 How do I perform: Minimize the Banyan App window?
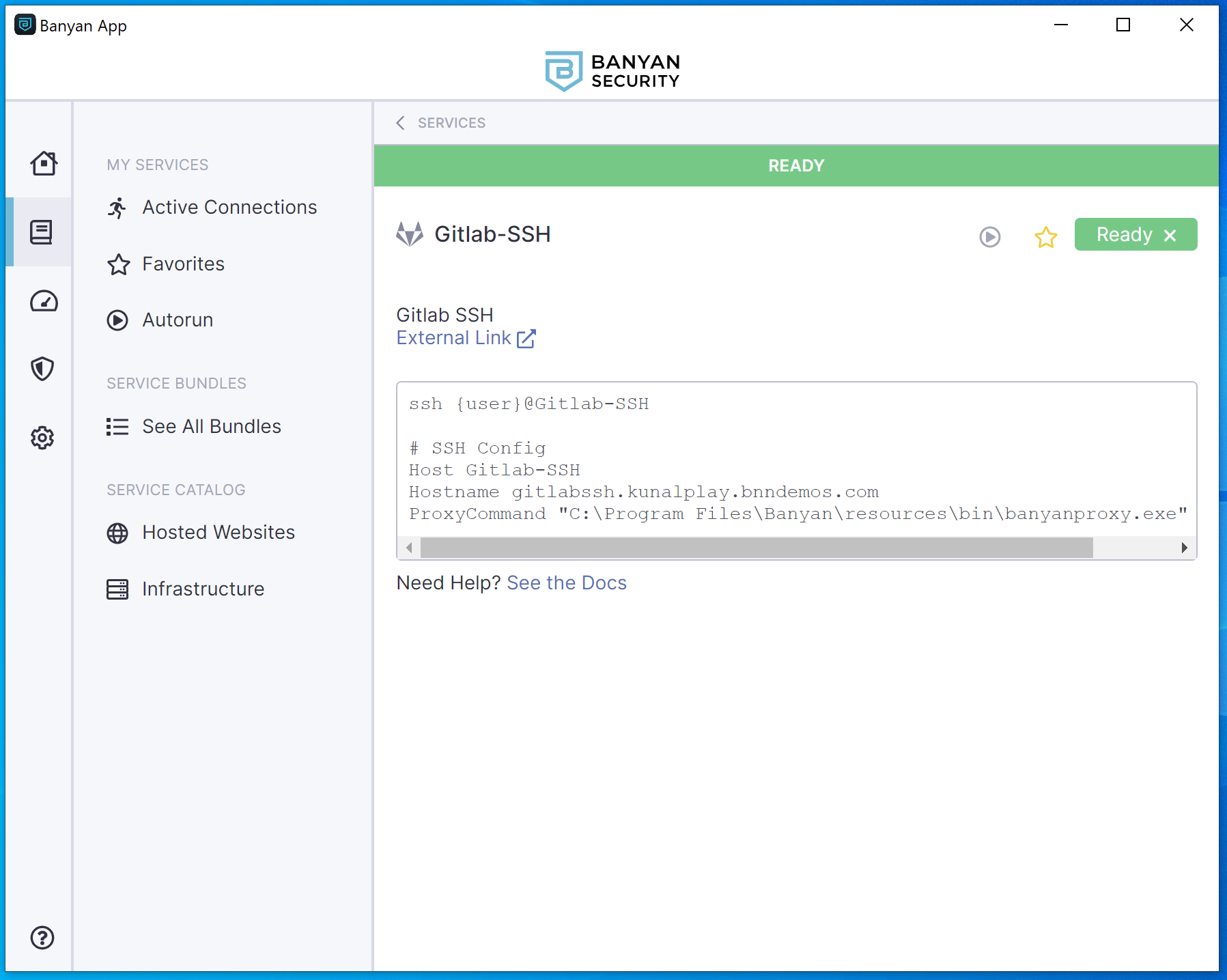click(1060, 25)
